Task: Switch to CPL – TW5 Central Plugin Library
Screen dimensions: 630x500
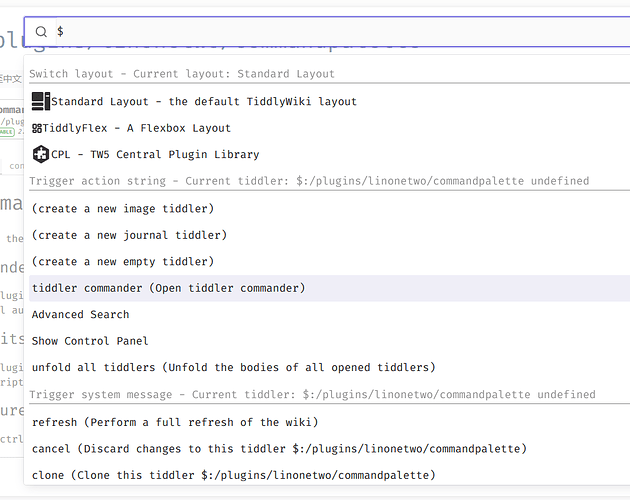Action: click(x=329, y=154)
